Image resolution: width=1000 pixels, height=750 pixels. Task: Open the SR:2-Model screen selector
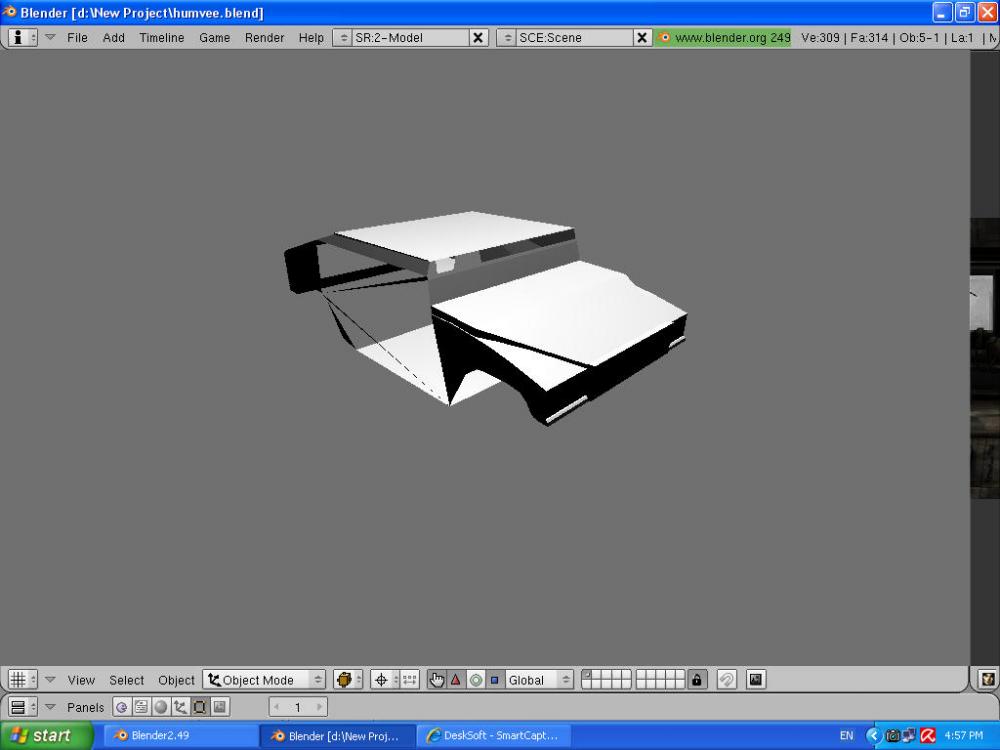click(x=400, y=37)
